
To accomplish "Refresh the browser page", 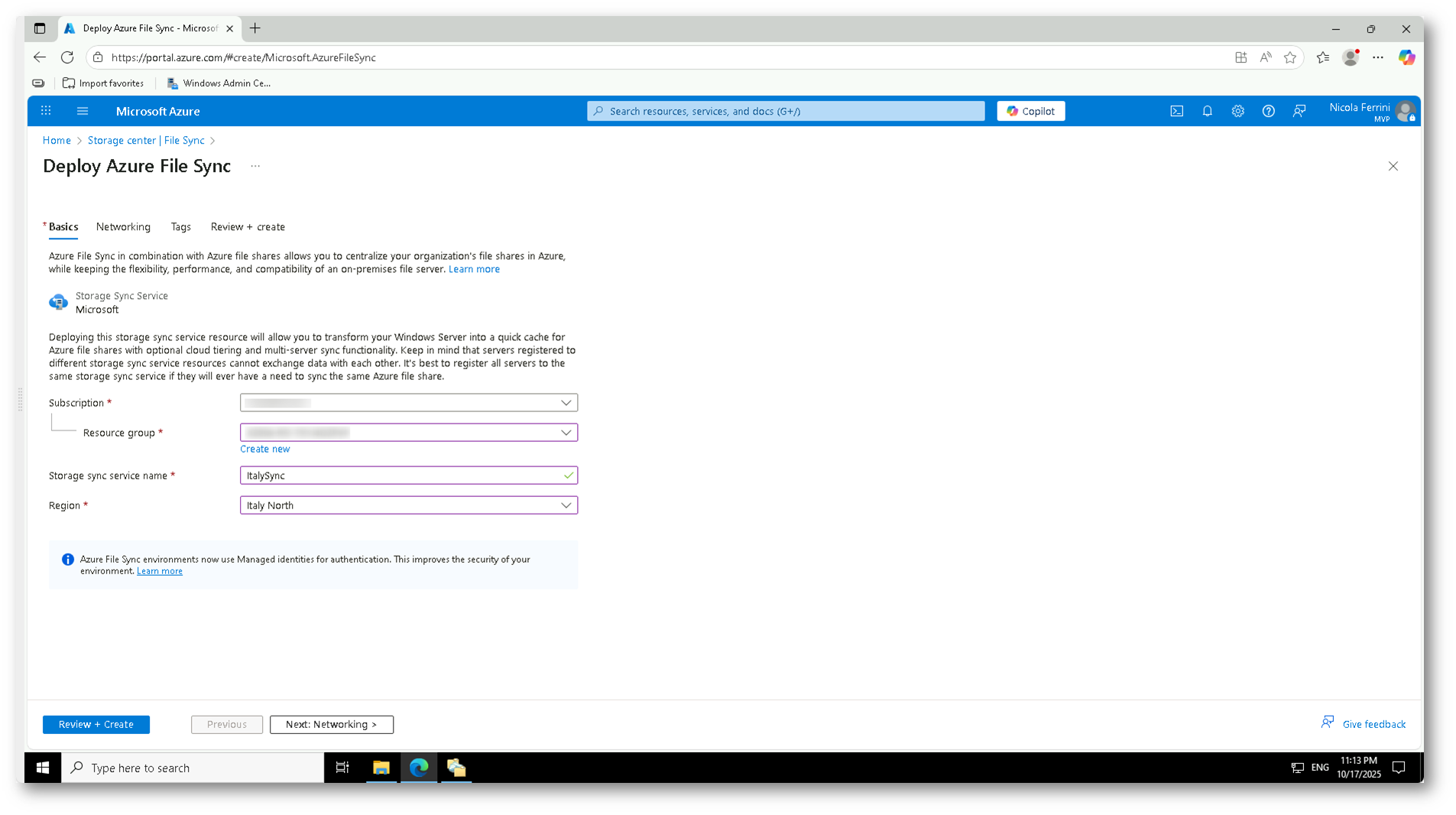I will 67,57.
